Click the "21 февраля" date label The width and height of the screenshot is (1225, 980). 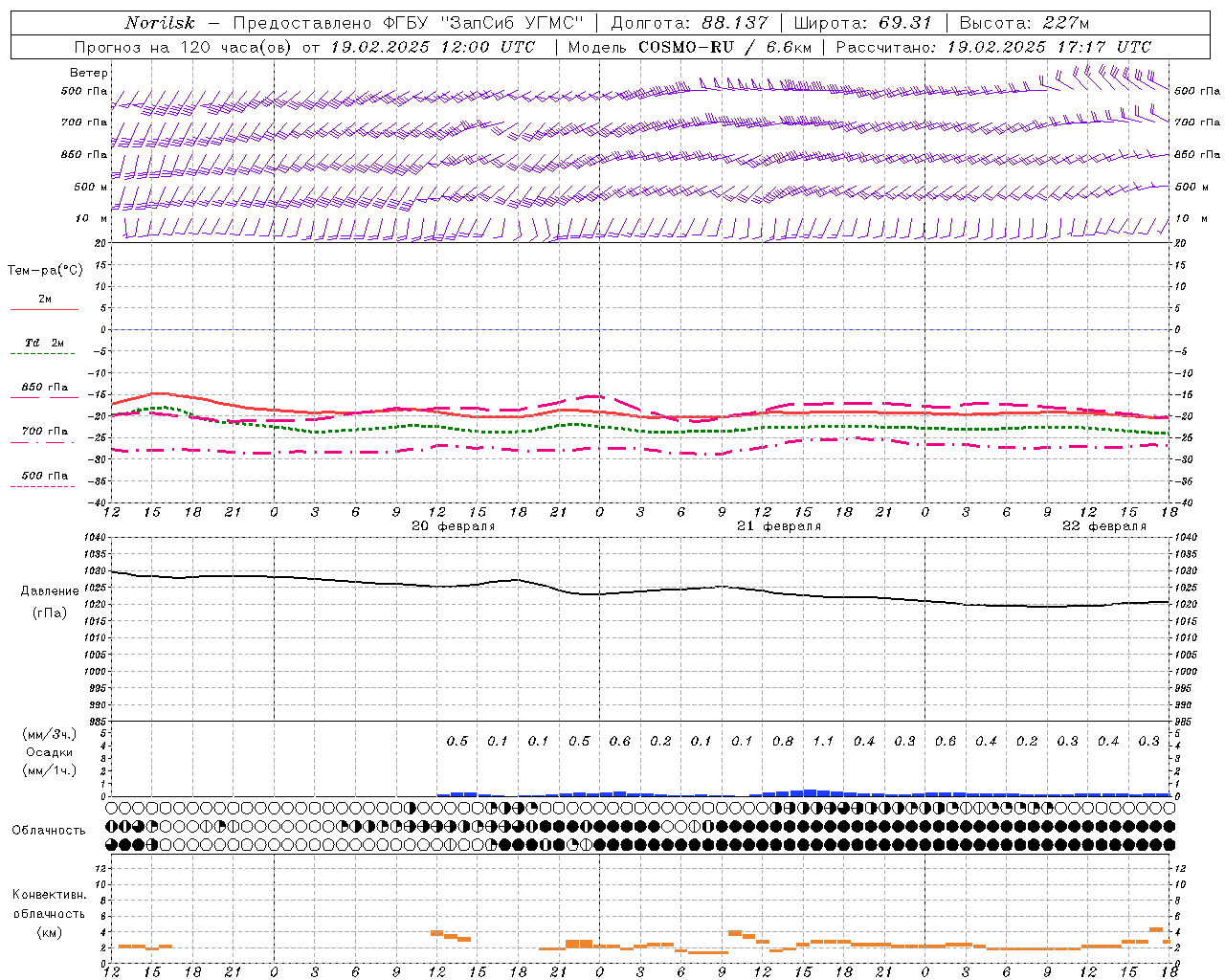click(779, 526)
